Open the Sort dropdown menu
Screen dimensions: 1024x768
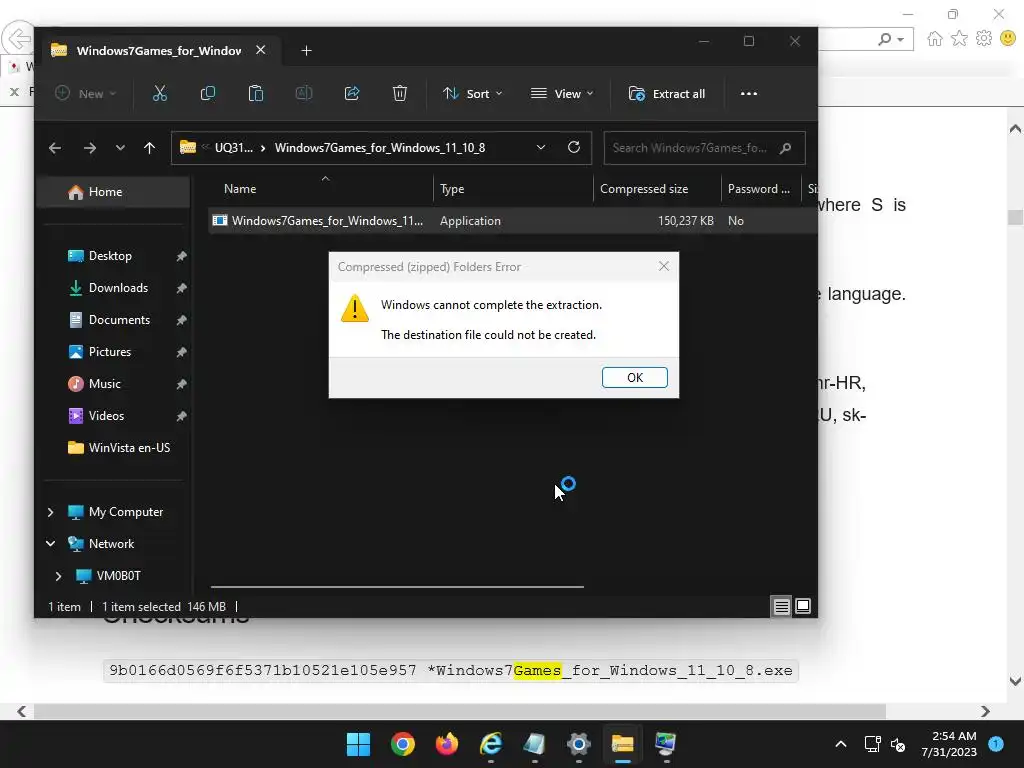473,93
